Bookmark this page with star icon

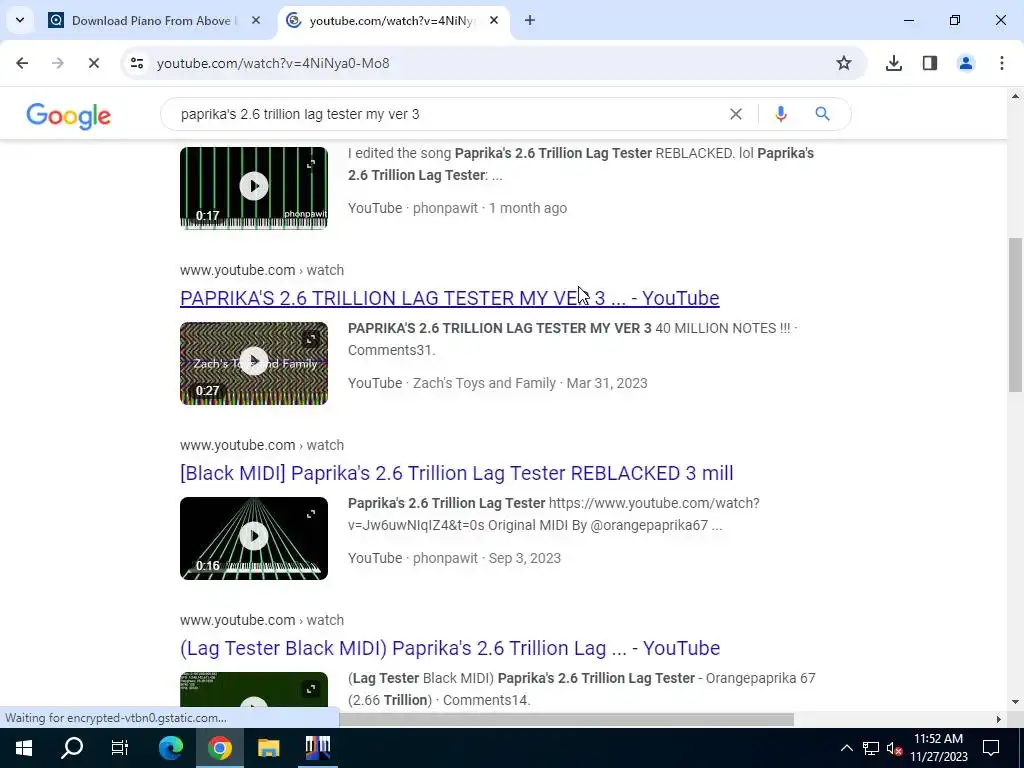coord(844,63)
